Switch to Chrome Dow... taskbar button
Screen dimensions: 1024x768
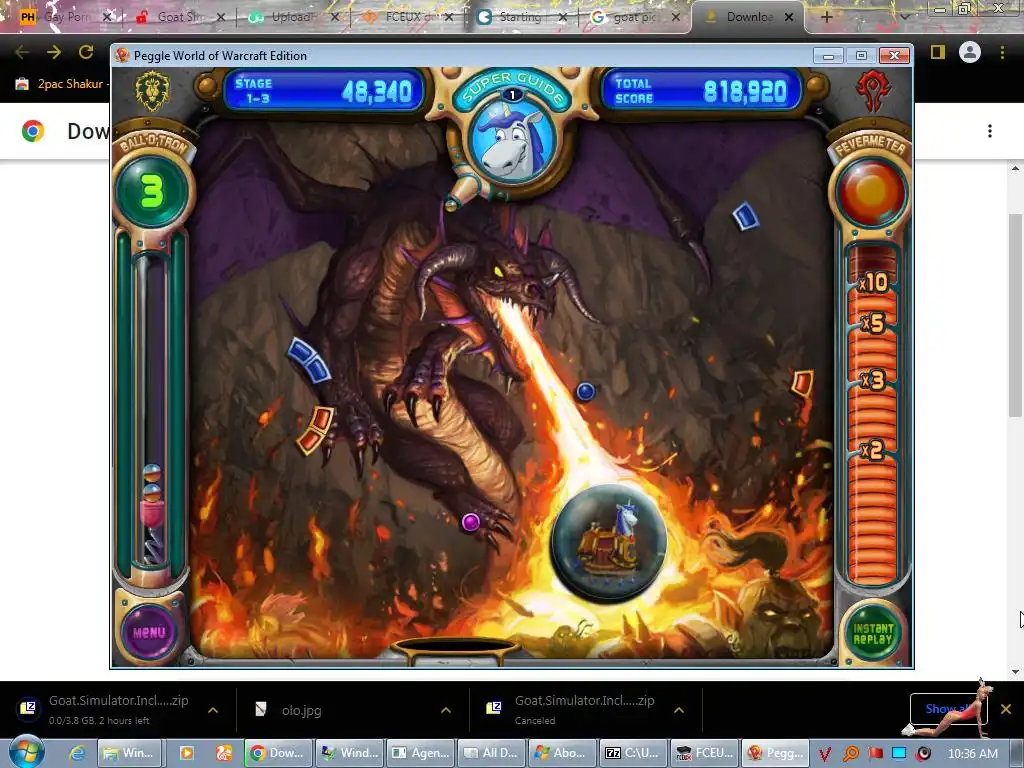pyautogui.click(x=277, y=753)
